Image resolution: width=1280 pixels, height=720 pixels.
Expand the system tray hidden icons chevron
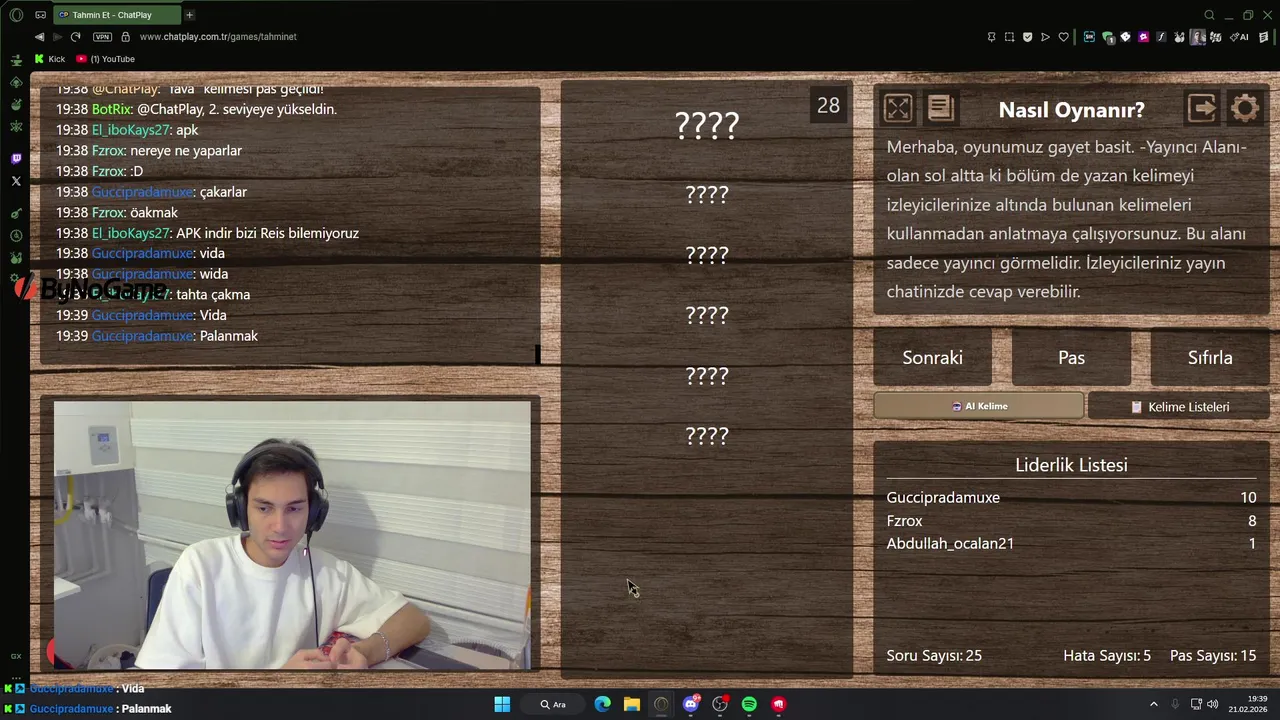coord(1153,704)
